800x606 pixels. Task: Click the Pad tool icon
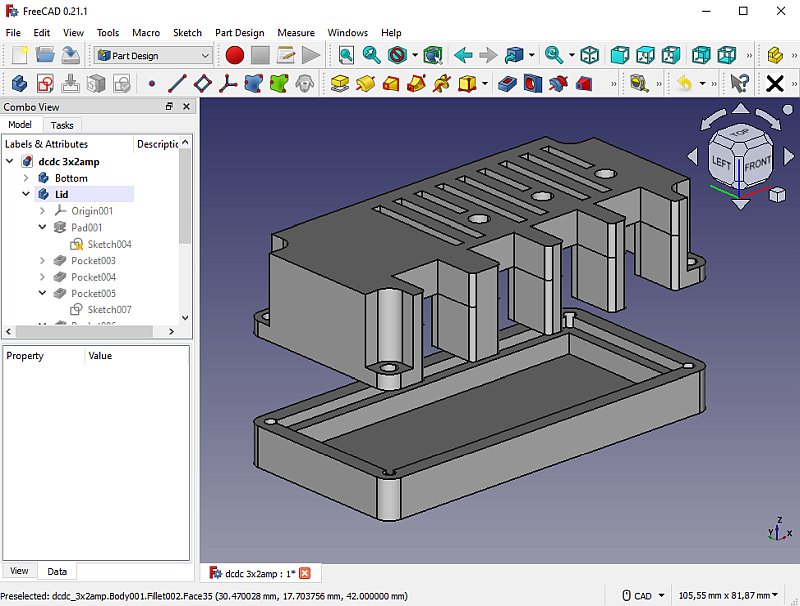[340, 83]
